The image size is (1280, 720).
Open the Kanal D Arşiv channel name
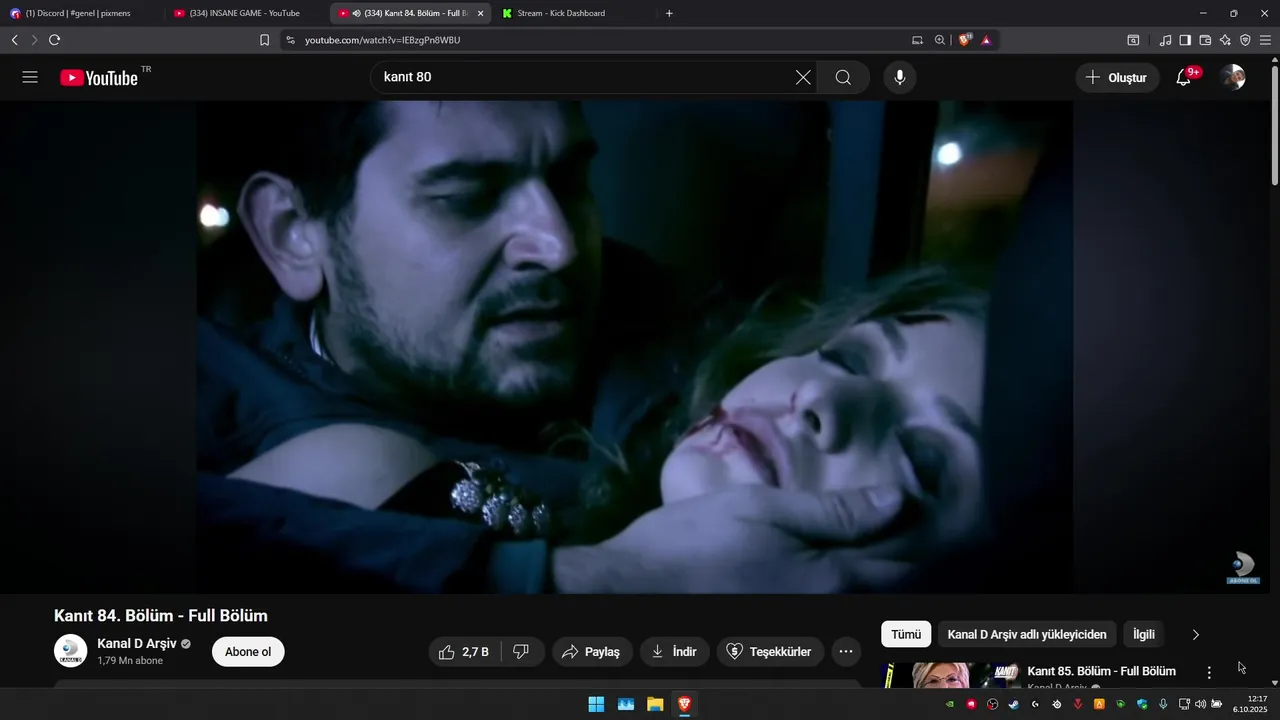coord(137,644)
